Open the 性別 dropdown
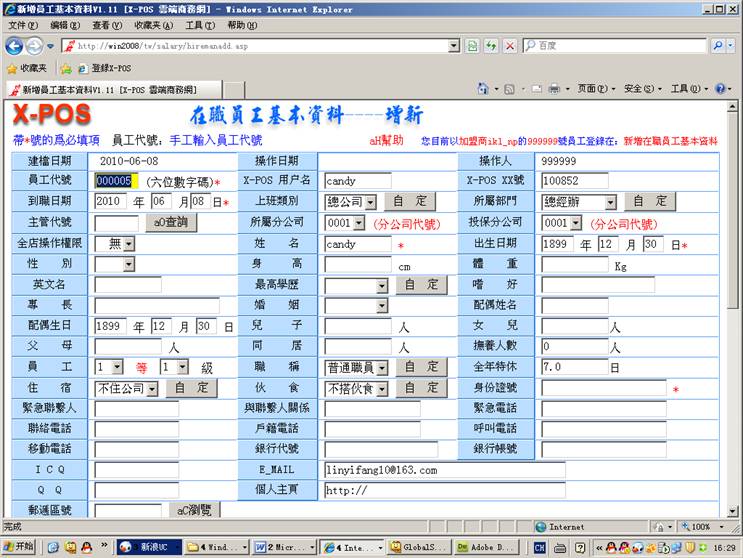 point(128,264)
